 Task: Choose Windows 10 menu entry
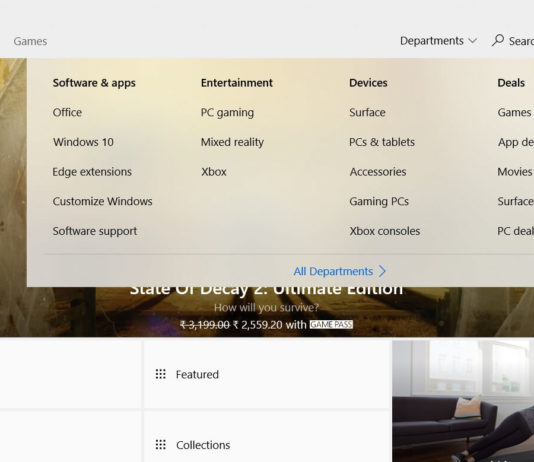coord(83,142)
